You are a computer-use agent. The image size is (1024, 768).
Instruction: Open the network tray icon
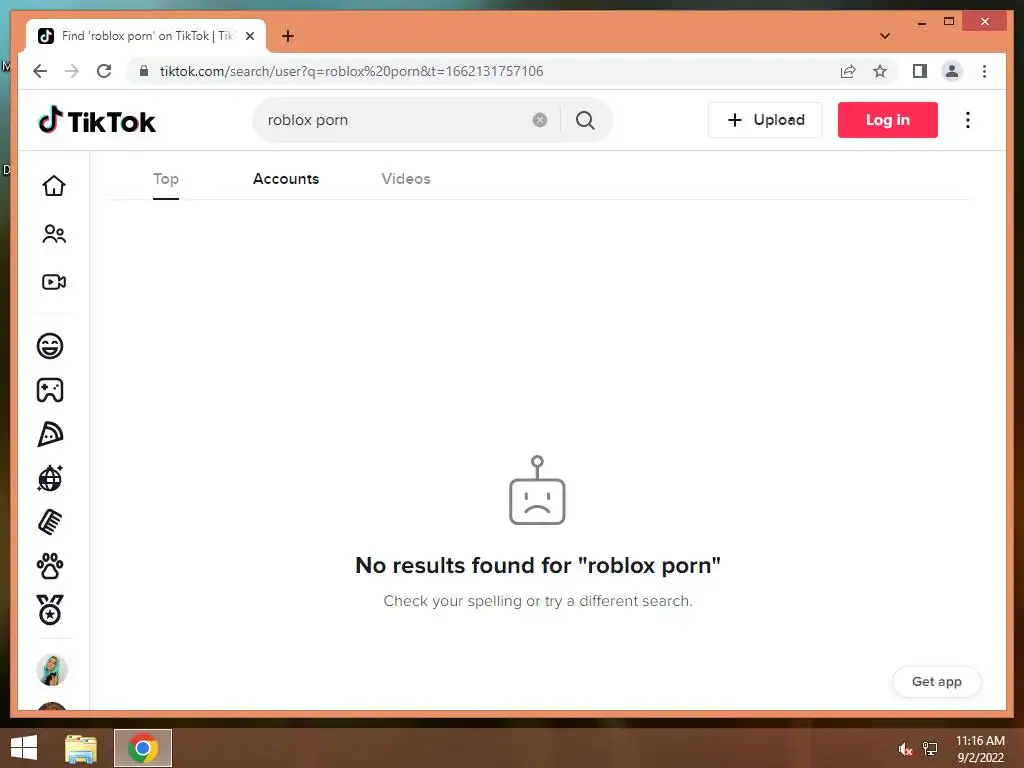click(930, 749)
